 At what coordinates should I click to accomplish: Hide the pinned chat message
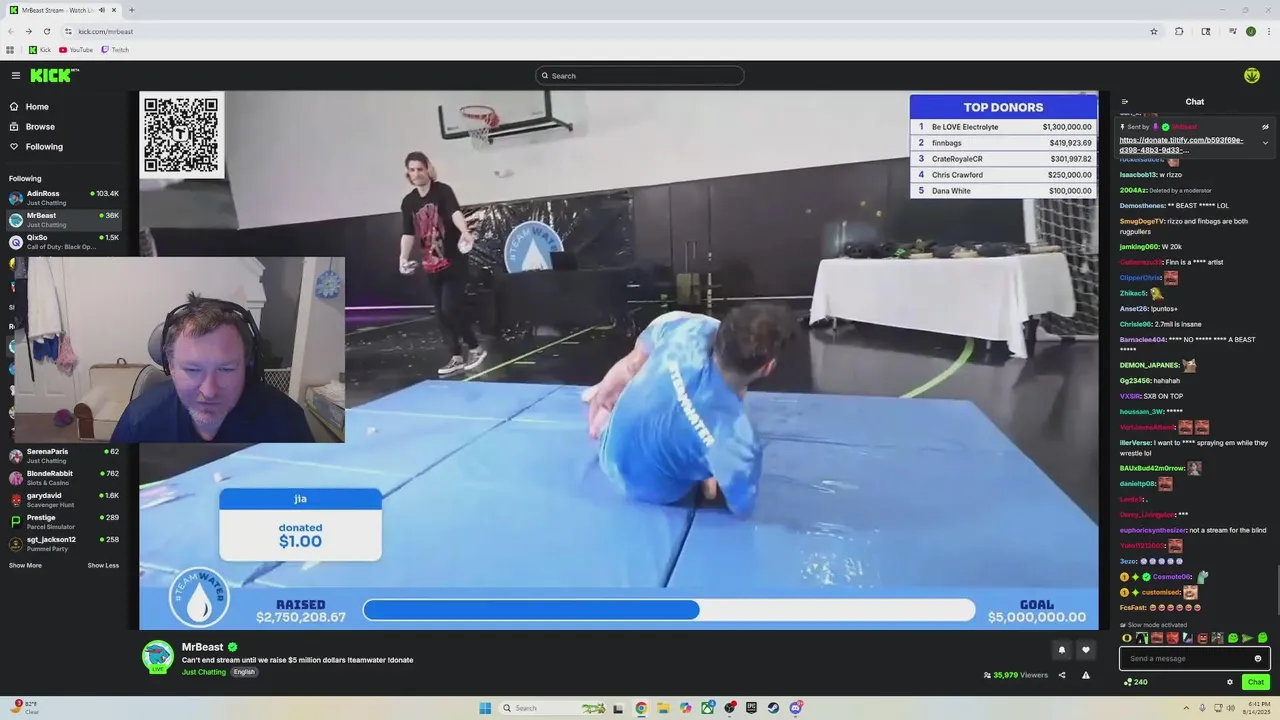click(1265, 127)
